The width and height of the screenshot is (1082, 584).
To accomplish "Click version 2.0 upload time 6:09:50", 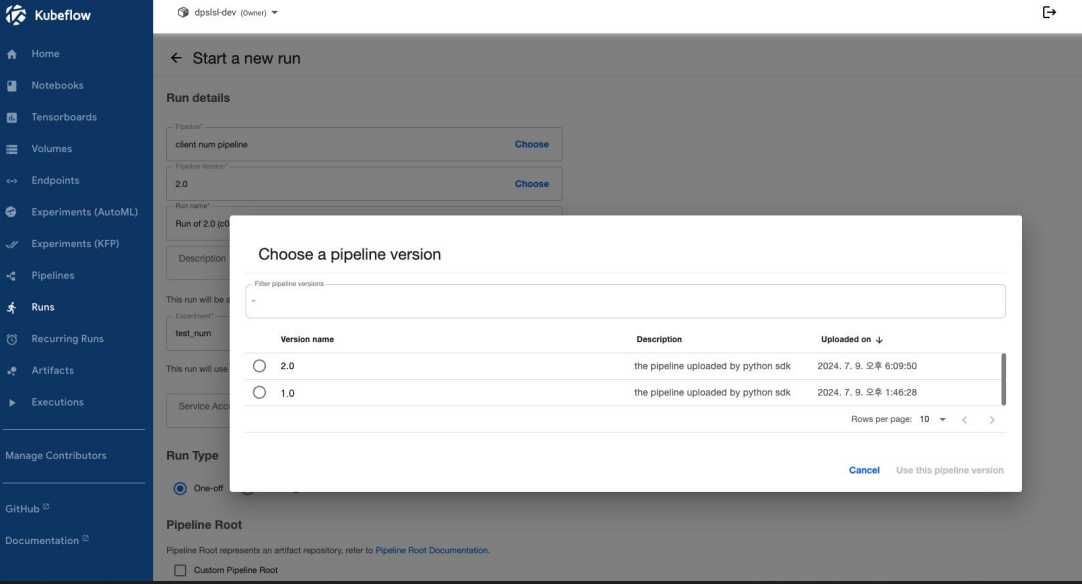I will pyautogui.click(x=867, y=366).
